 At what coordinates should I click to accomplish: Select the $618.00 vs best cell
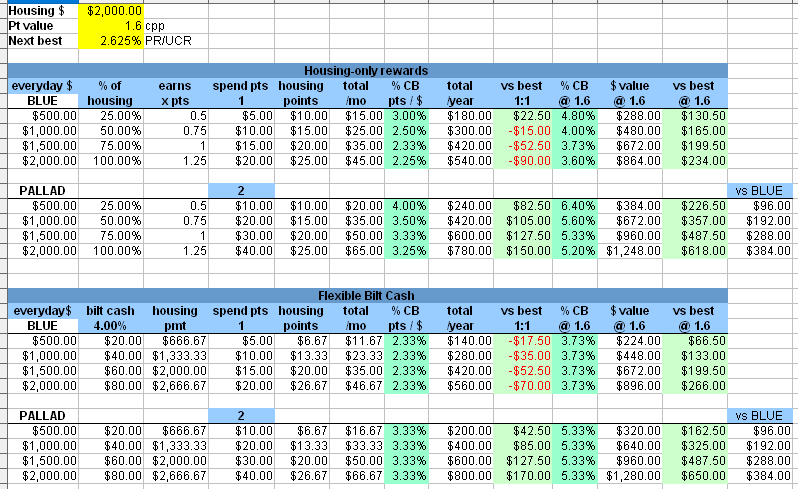(698, 249)
